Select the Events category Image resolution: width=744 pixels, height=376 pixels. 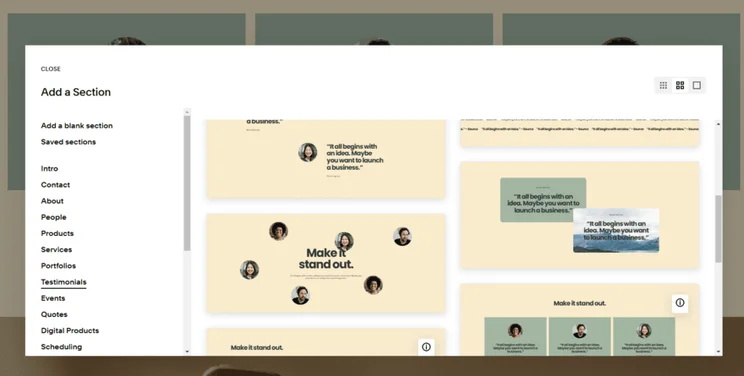click(53, 298)
